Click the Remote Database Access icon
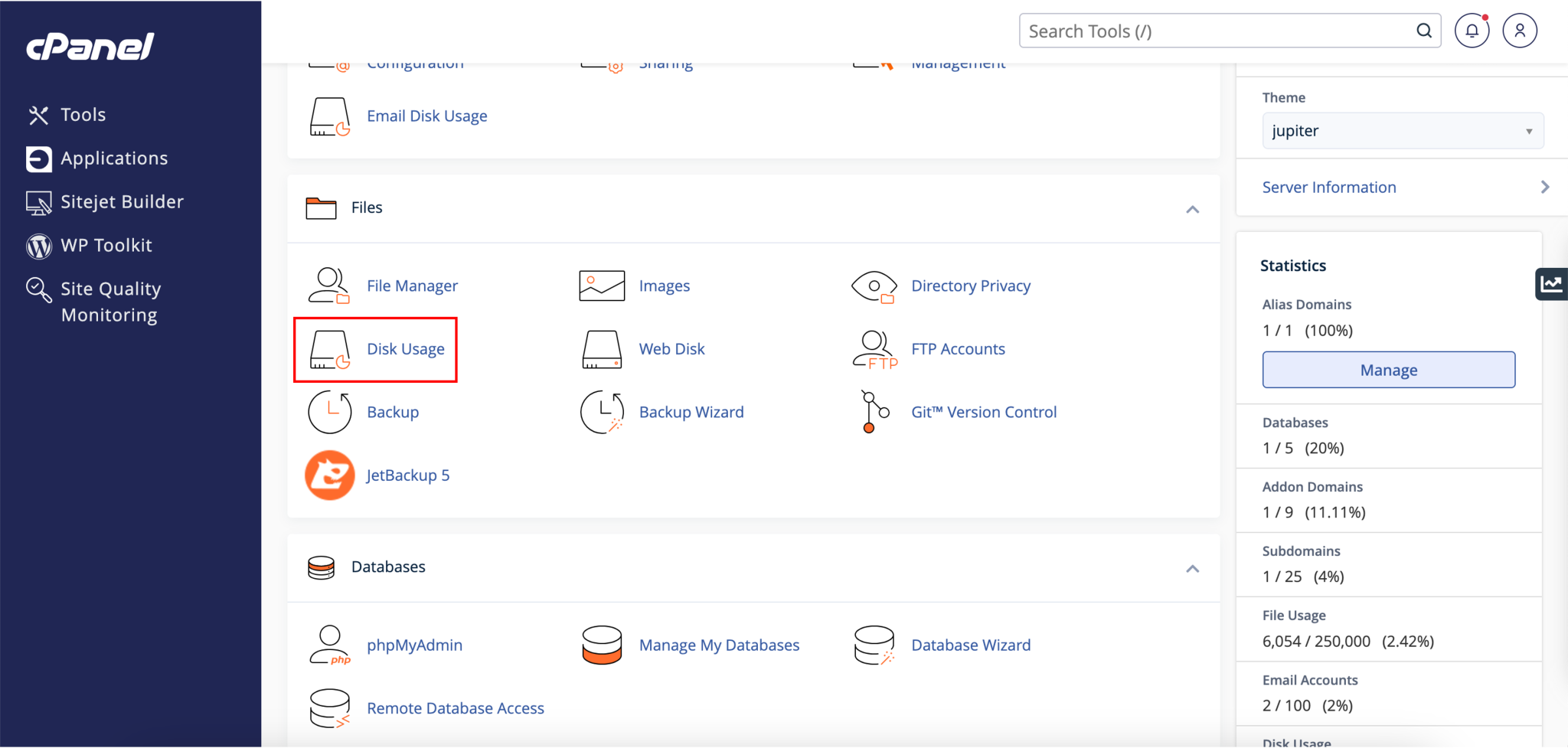The height and width of the screenshot is (748, 1568). click(x=330, y=708)
